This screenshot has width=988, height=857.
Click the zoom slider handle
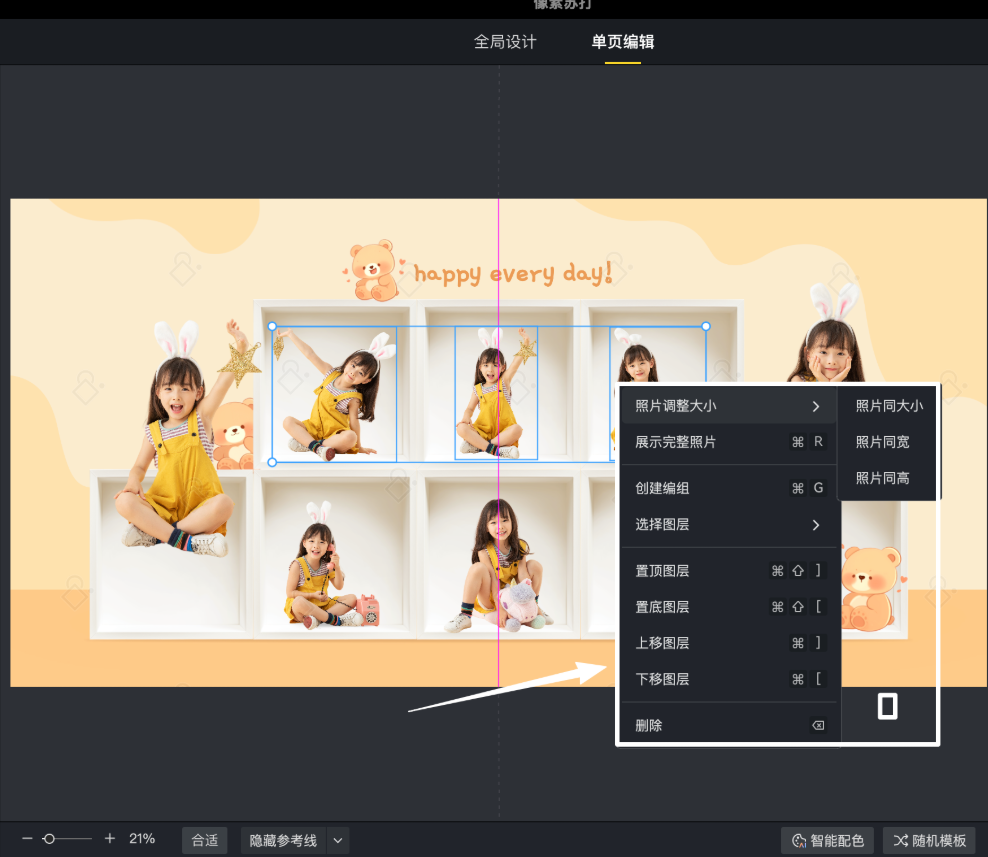pyautogui.click(x=48, y=839)
